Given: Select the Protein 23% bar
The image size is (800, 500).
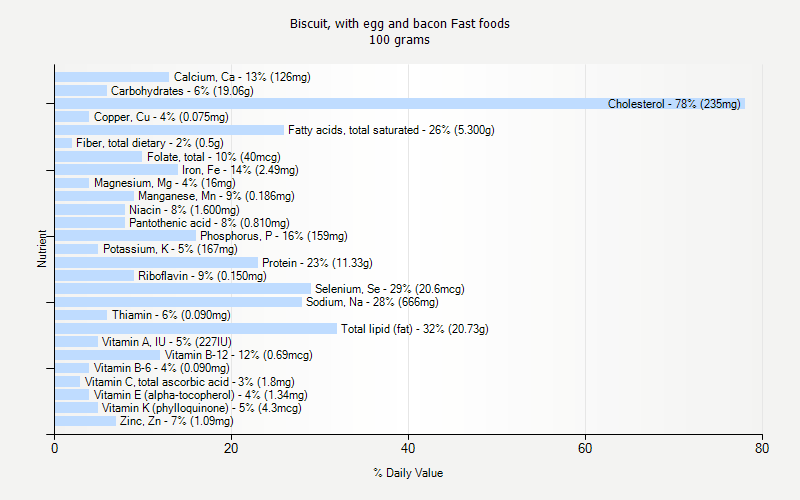Looking at the screenshot, I should 156,263.
